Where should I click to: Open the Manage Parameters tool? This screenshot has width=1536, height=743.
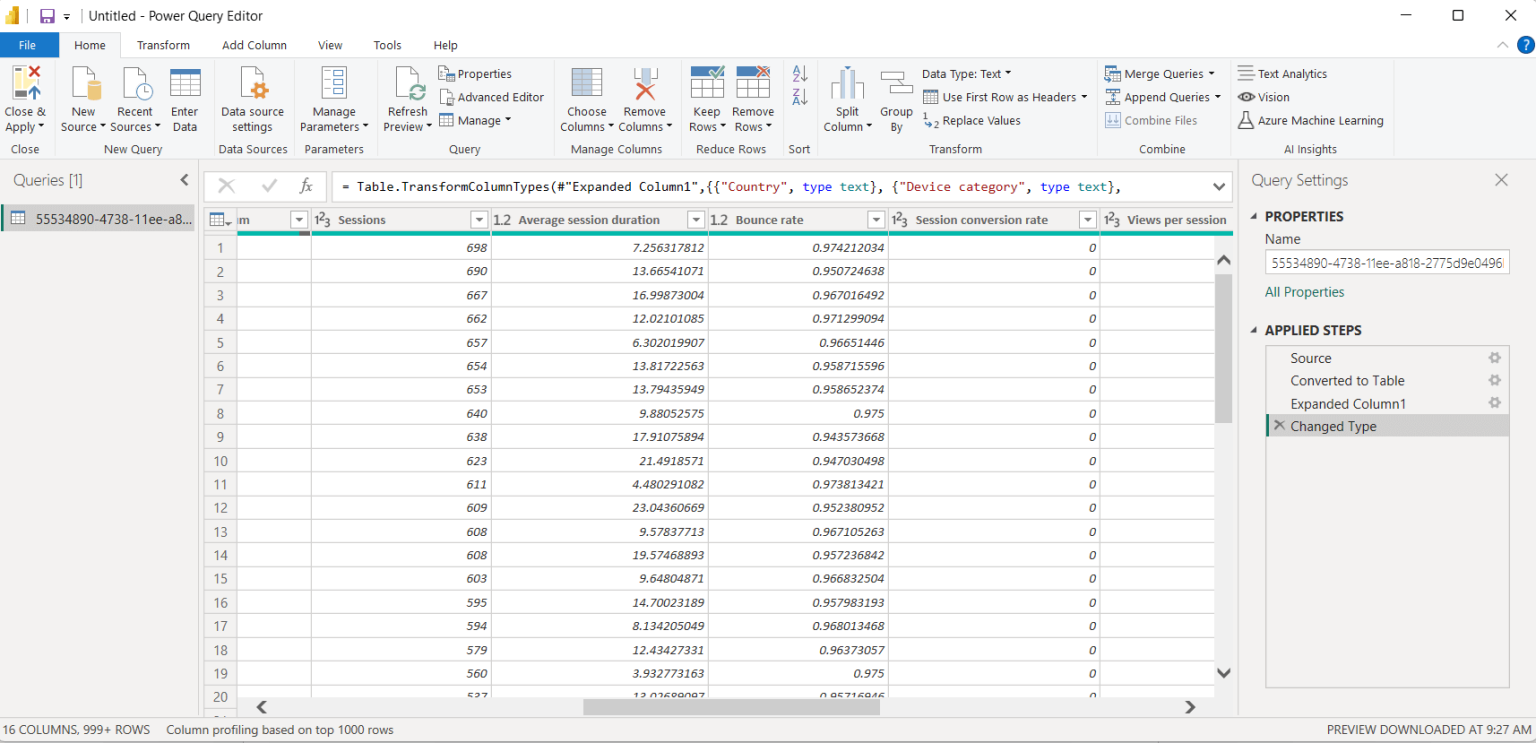tap(333, 97)
